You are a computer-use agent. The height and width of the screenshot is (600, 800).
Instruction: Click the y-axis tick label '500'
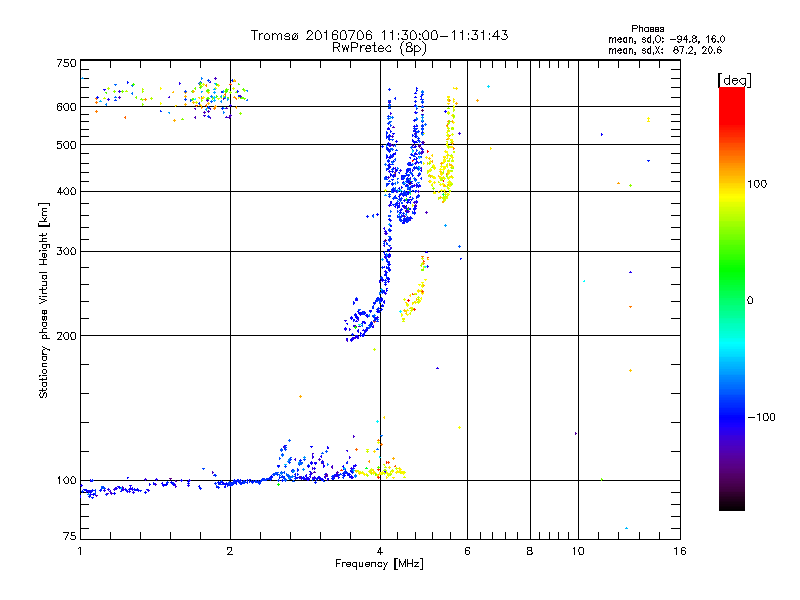[66, 145]
